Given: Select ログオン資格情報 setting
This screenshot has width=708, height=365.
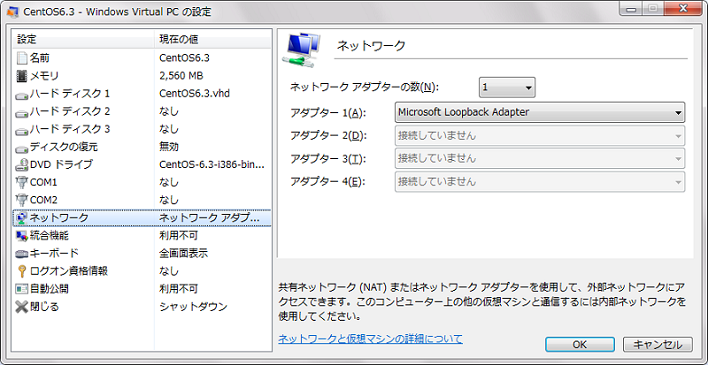Looking at the screenshot, I should pyautogui.click(x=142, y=271).
